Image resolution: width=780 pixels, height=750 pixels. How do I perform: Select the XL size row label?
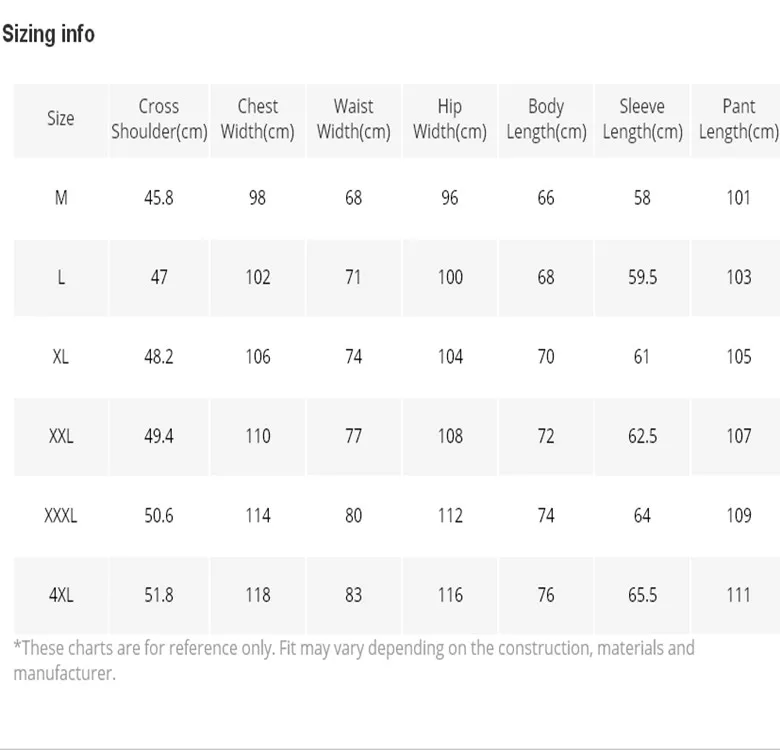[61, 357]
